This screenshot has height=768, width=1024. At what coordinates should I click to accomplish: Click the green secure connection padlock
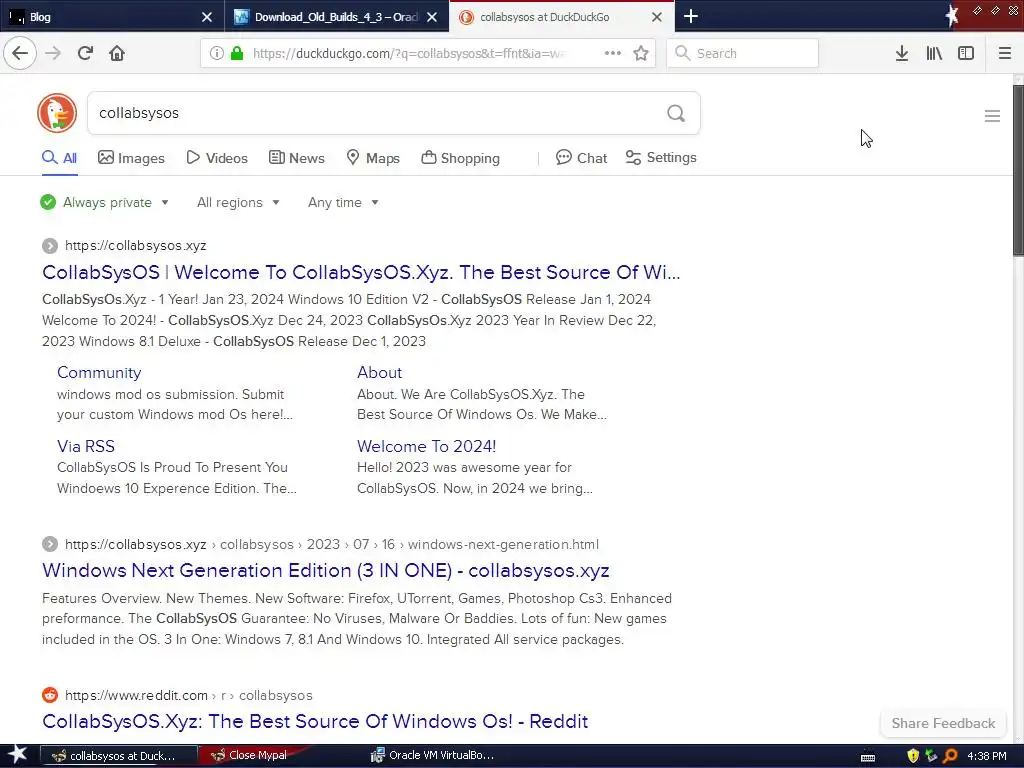(x=237, y=54)
